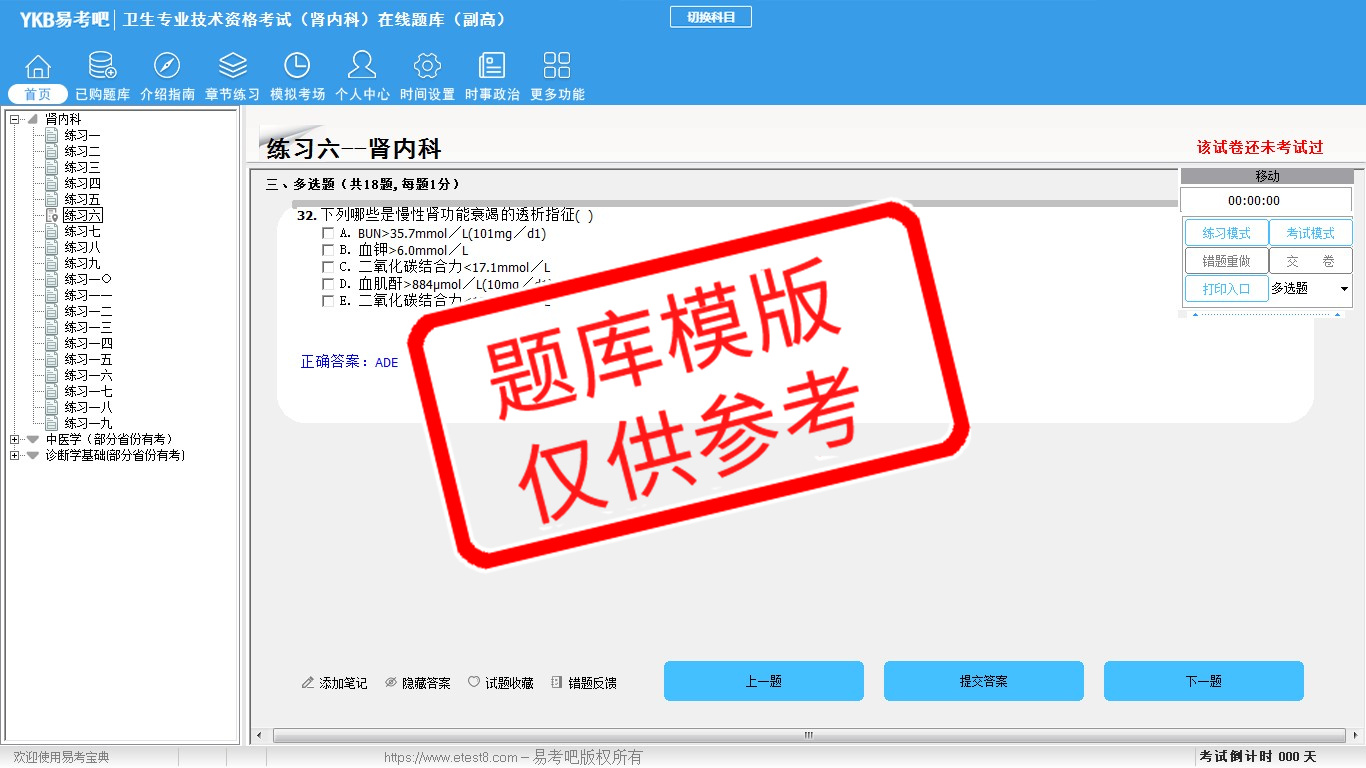Check option A BUN checkbox

(328, 234)
